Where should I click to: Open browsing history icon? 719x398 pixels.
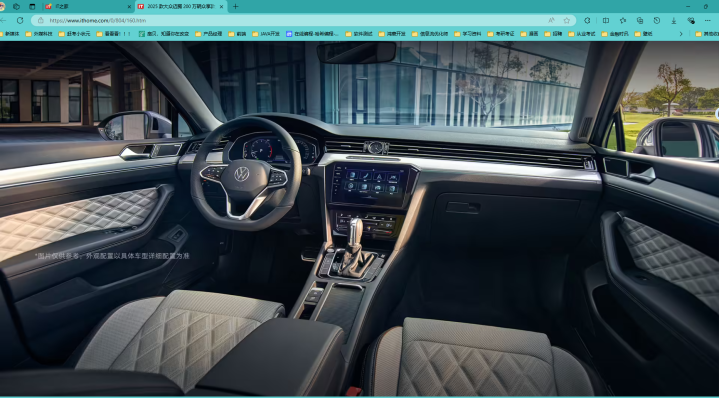point(657,20)
